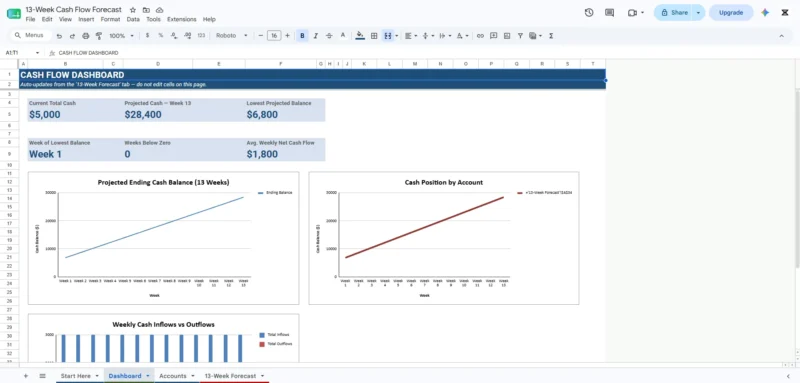Open the Roboto font dropdown
This screenshot has height=383, width=800.
(x=232, y=36)
